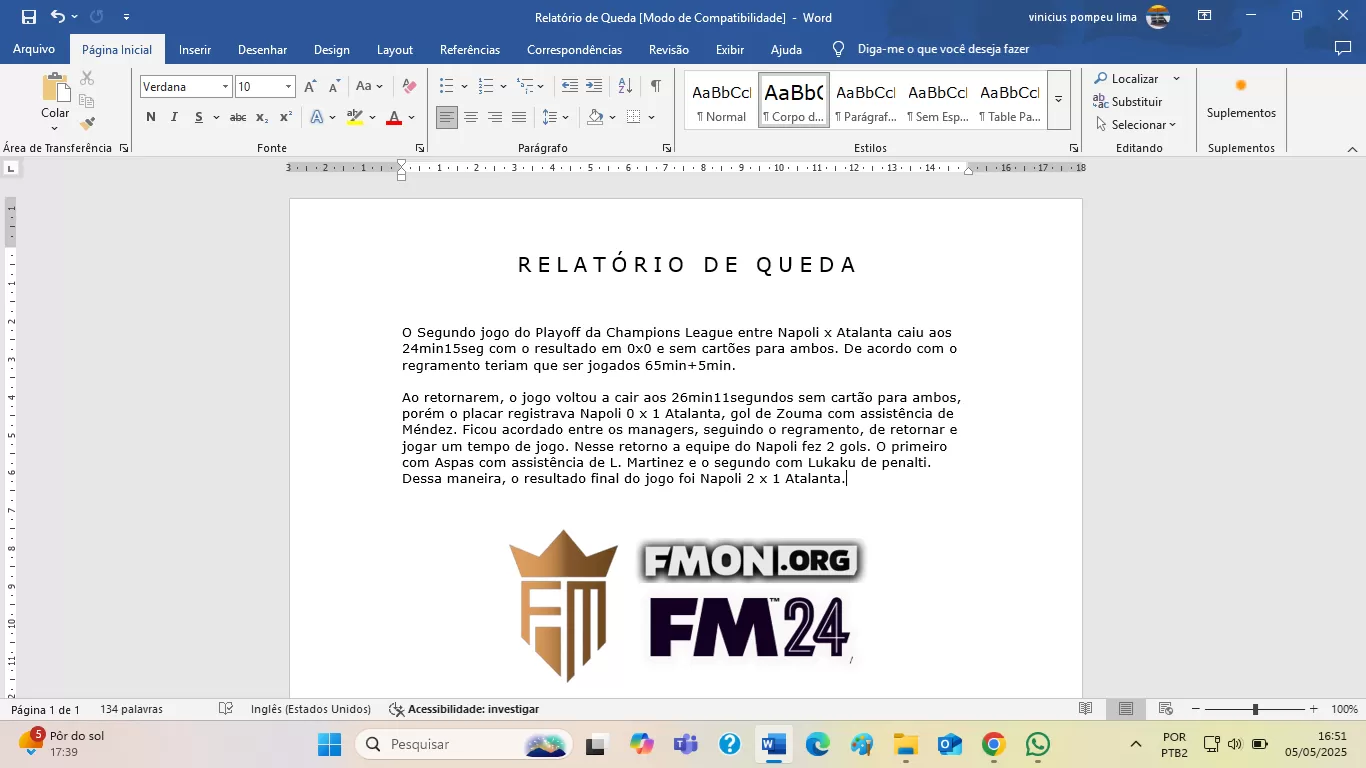Open the Arquivo tab
The width and height of the screenshot is (1366, 768).
pos(34,49)
